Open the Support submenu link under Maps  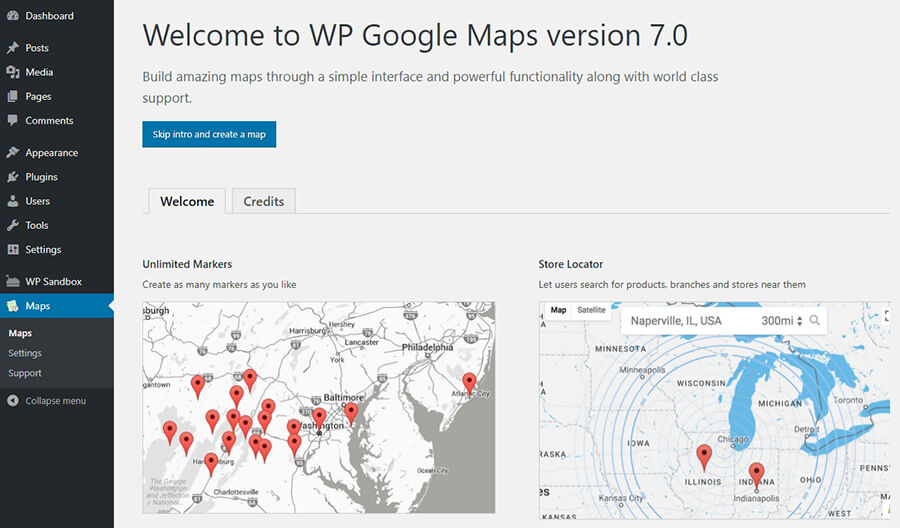[25, 373]
